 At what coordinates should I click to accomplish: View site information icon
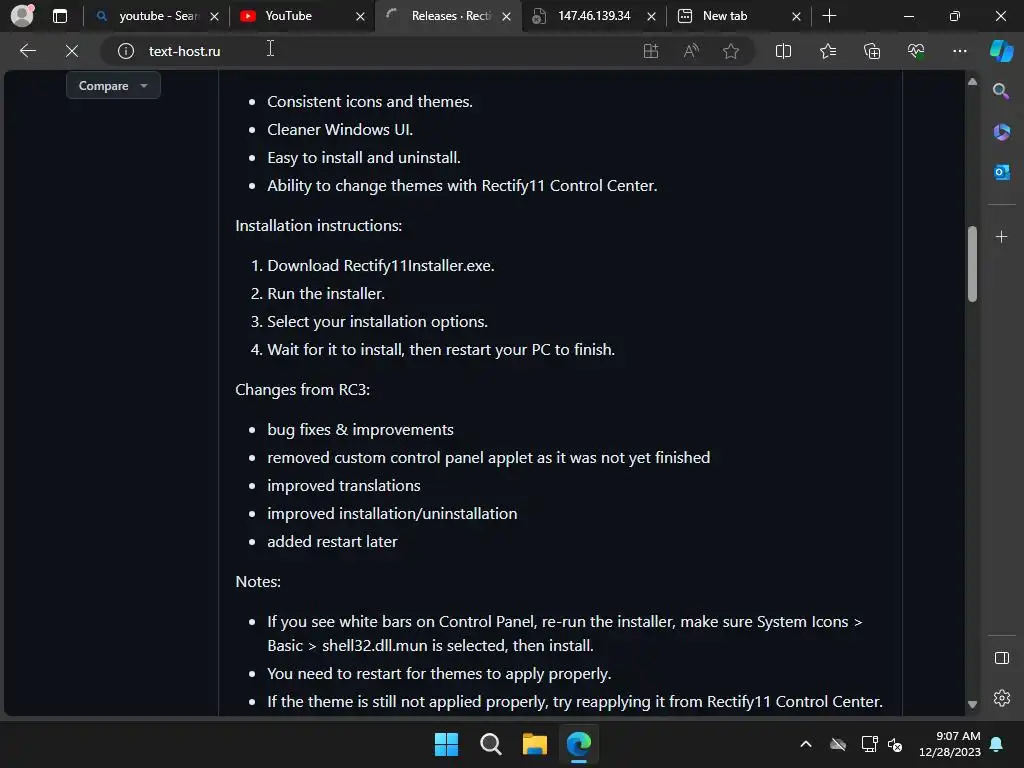[125, 51]
